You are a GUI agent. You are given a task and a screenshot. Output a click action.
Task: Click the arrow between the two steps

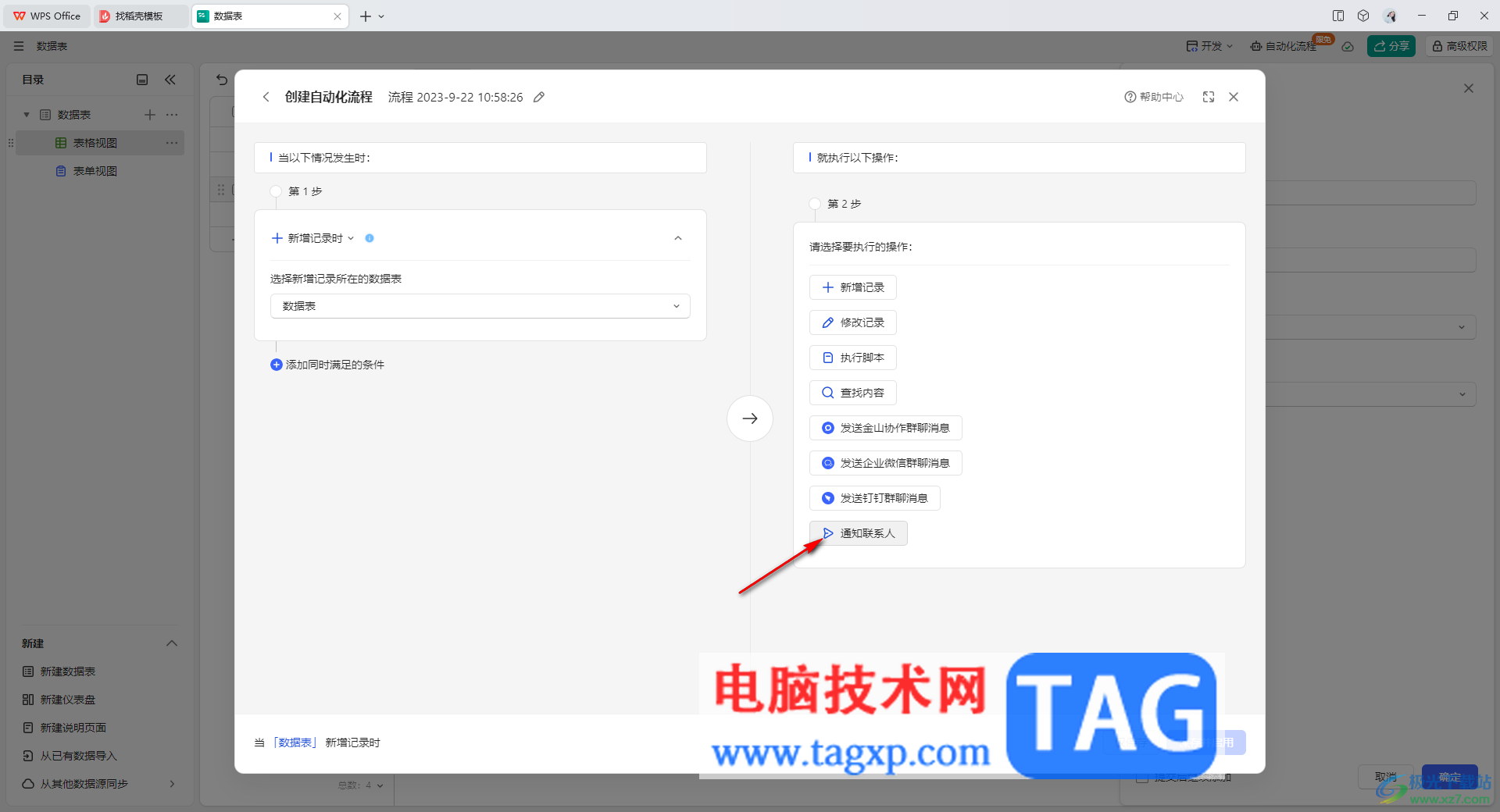(750, 418)
